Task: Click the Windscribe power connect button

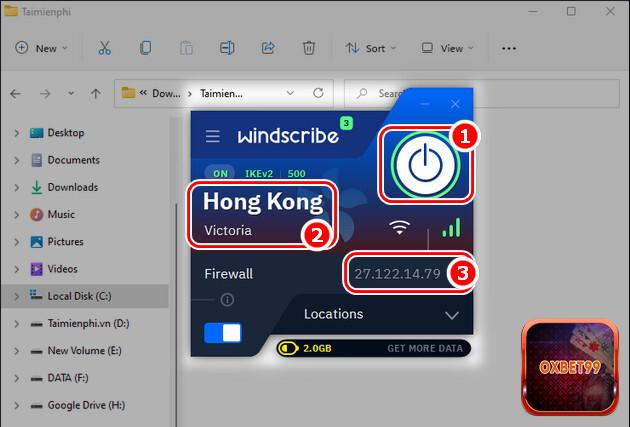Action: point(425,165)
